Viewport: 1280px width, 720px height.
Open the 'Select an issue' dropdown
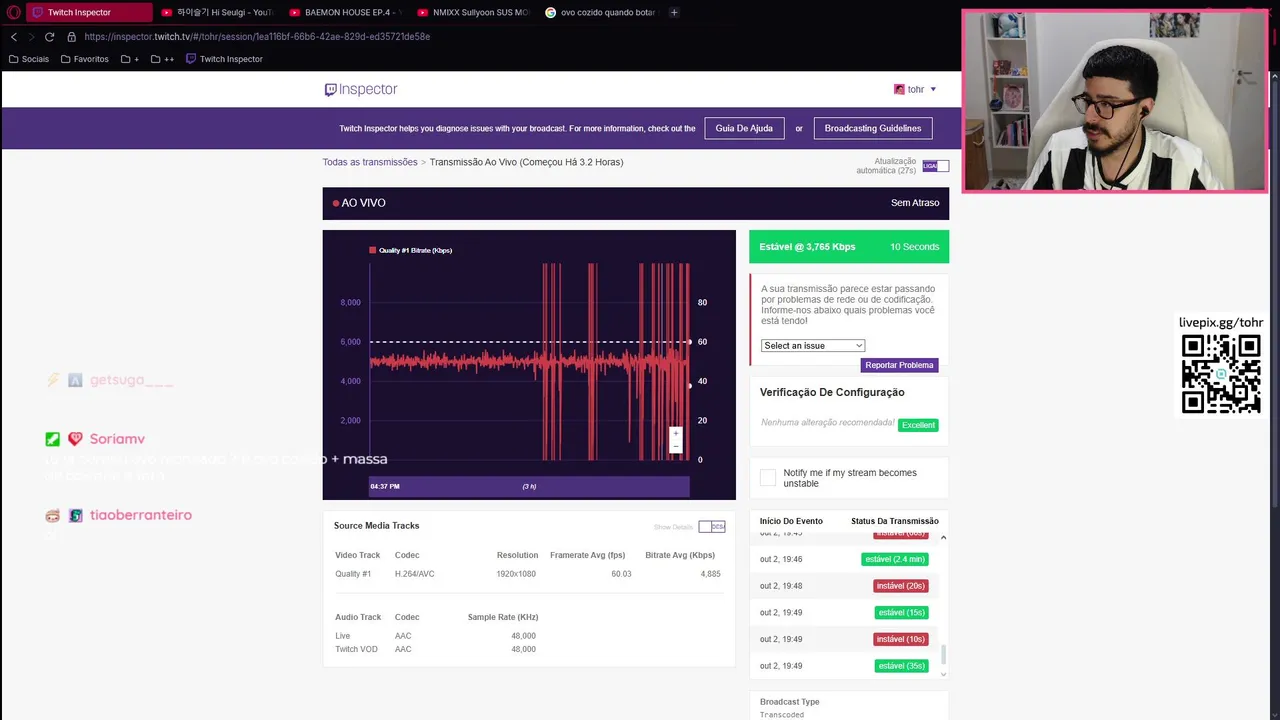tap(812, 345)
